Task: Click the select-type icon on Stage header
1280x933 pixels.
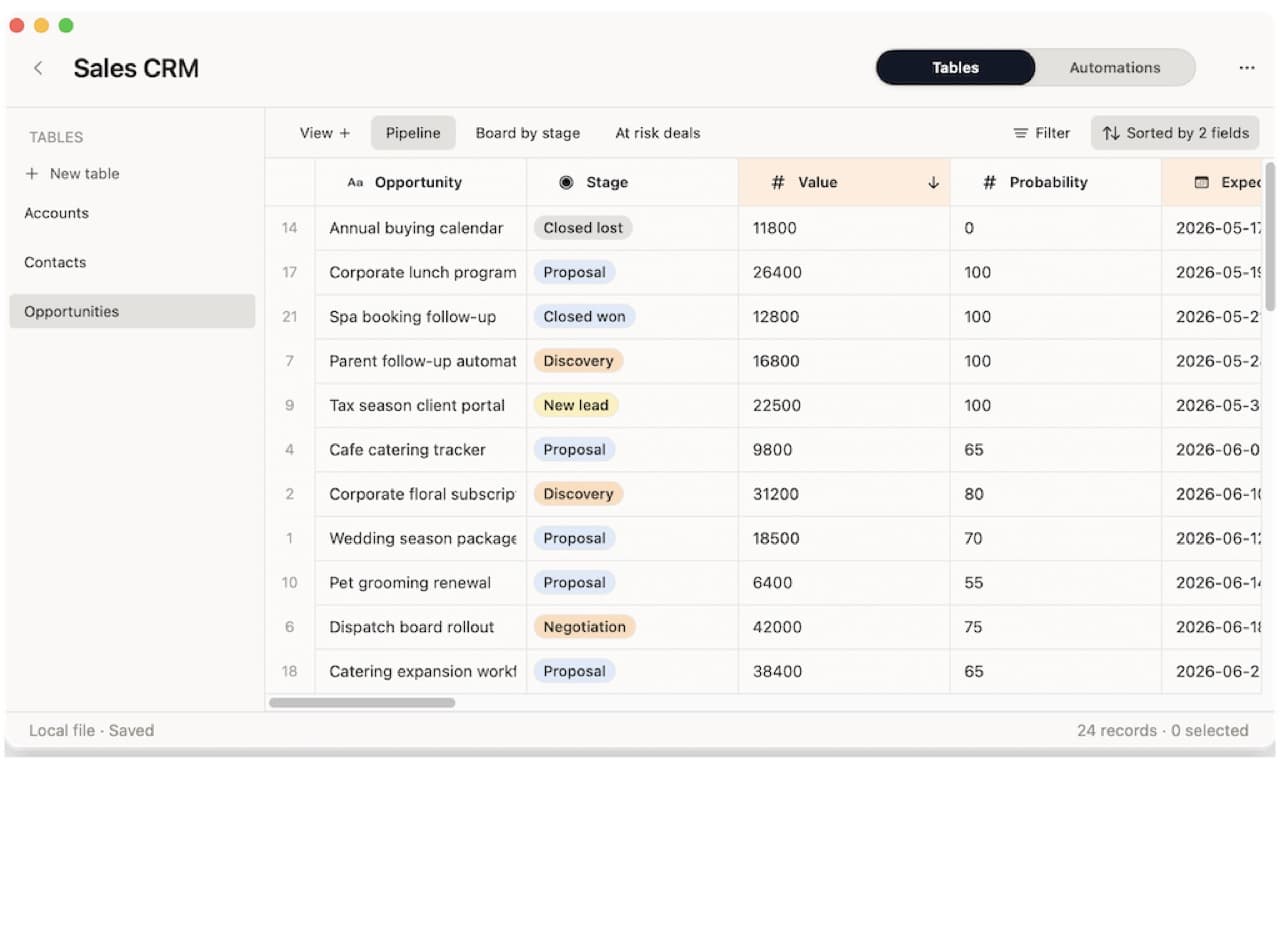Action: click(566, 182)
